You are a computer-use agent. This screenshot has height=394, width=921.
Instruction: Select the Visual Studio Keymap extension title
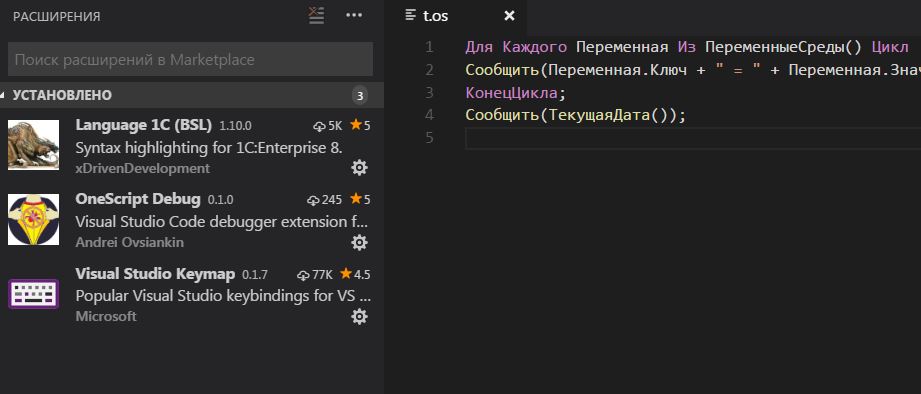point(155,274)
